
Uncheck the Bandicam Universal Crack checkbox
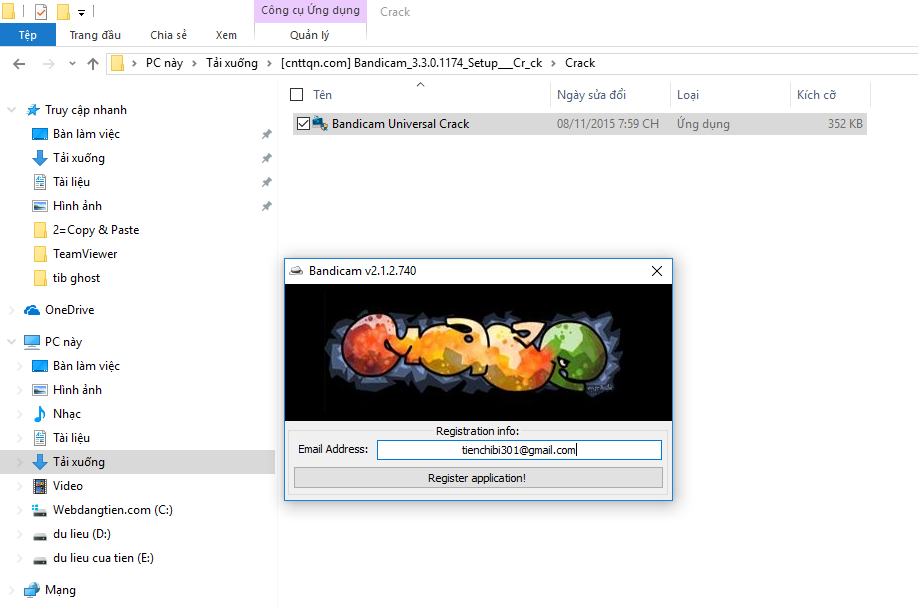point(303,124)
